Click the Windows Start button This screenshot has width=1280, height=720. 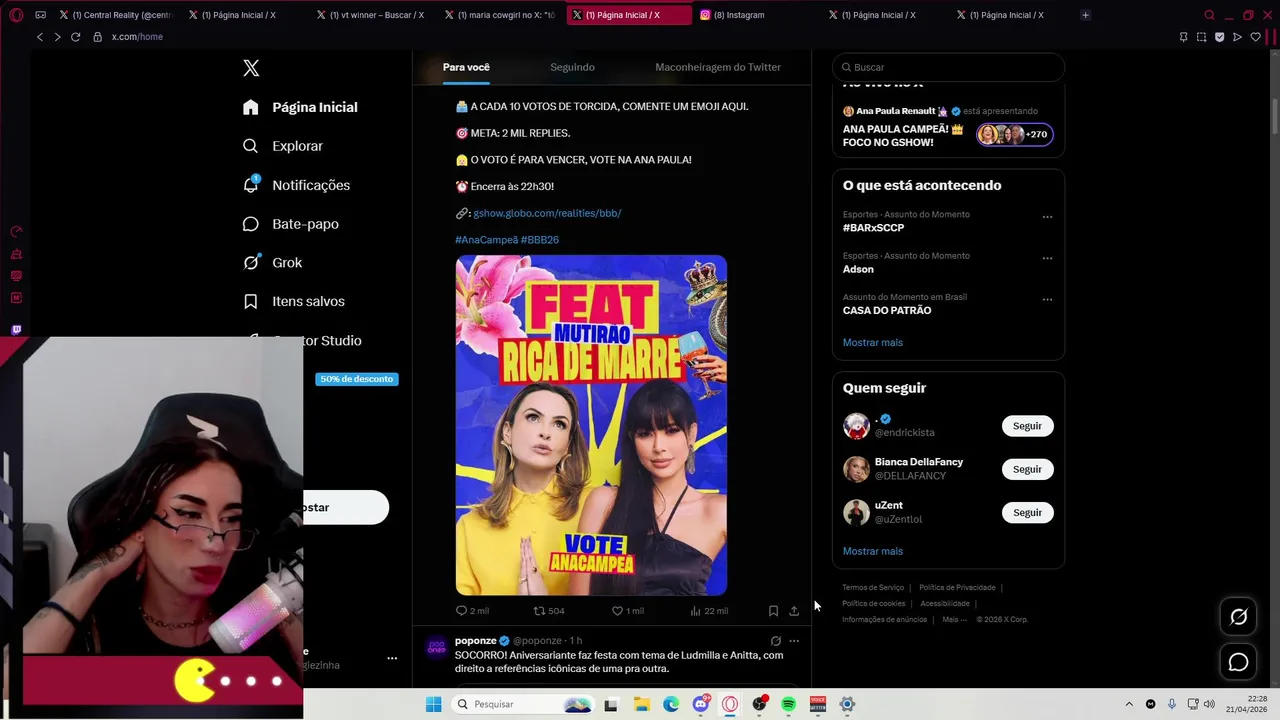pos(433,704)
